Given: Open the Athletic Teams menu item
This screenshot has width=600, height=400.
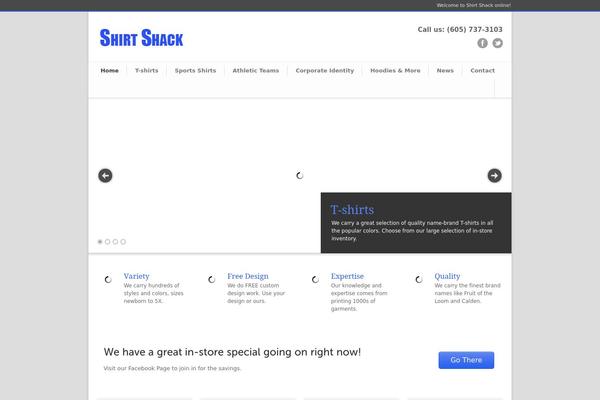Looking at the screenshot, I should point(256,70).
